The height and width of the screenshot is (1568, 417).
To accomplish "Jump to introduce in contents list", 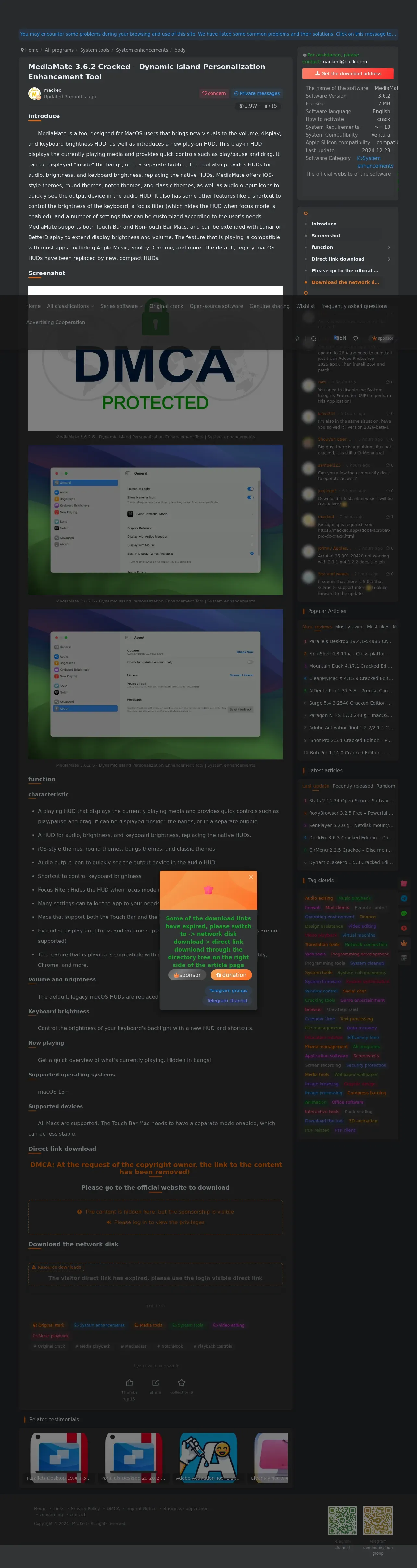I will click(x=324, y=224).
